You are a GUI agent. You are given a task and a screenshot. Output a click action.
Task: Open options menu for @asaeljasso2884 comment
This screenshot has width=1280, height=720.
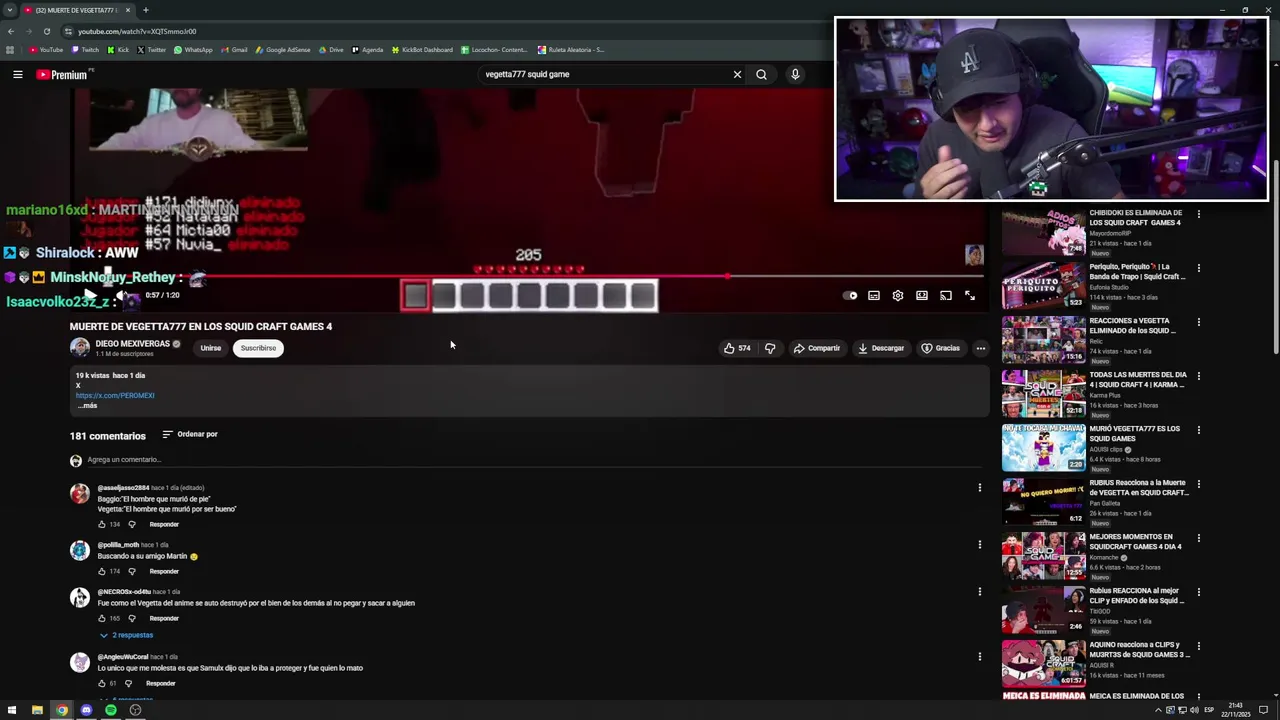[x=980, y=488]
